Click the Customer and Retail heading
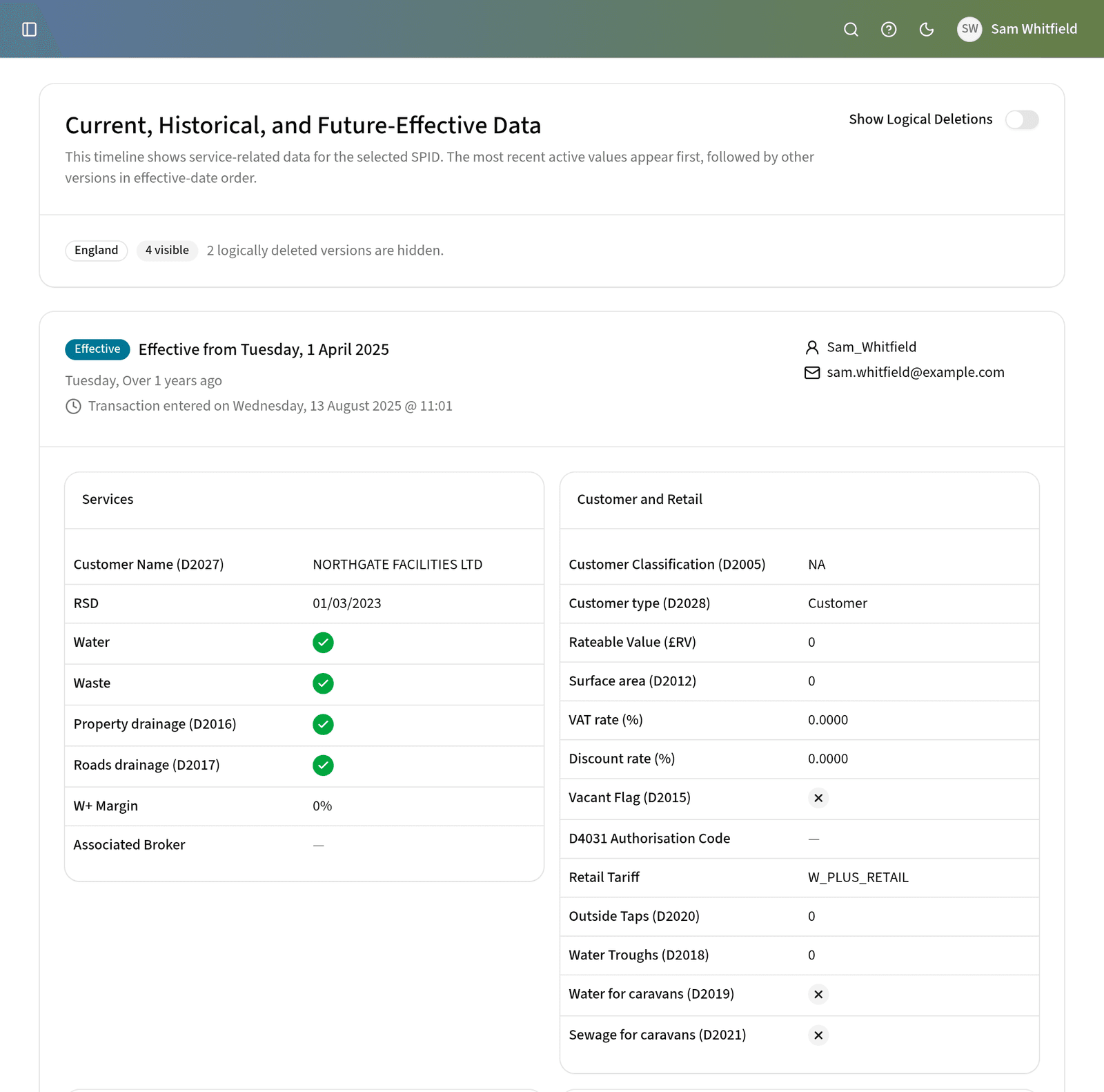1104x1092 pixels. [640, 500]
